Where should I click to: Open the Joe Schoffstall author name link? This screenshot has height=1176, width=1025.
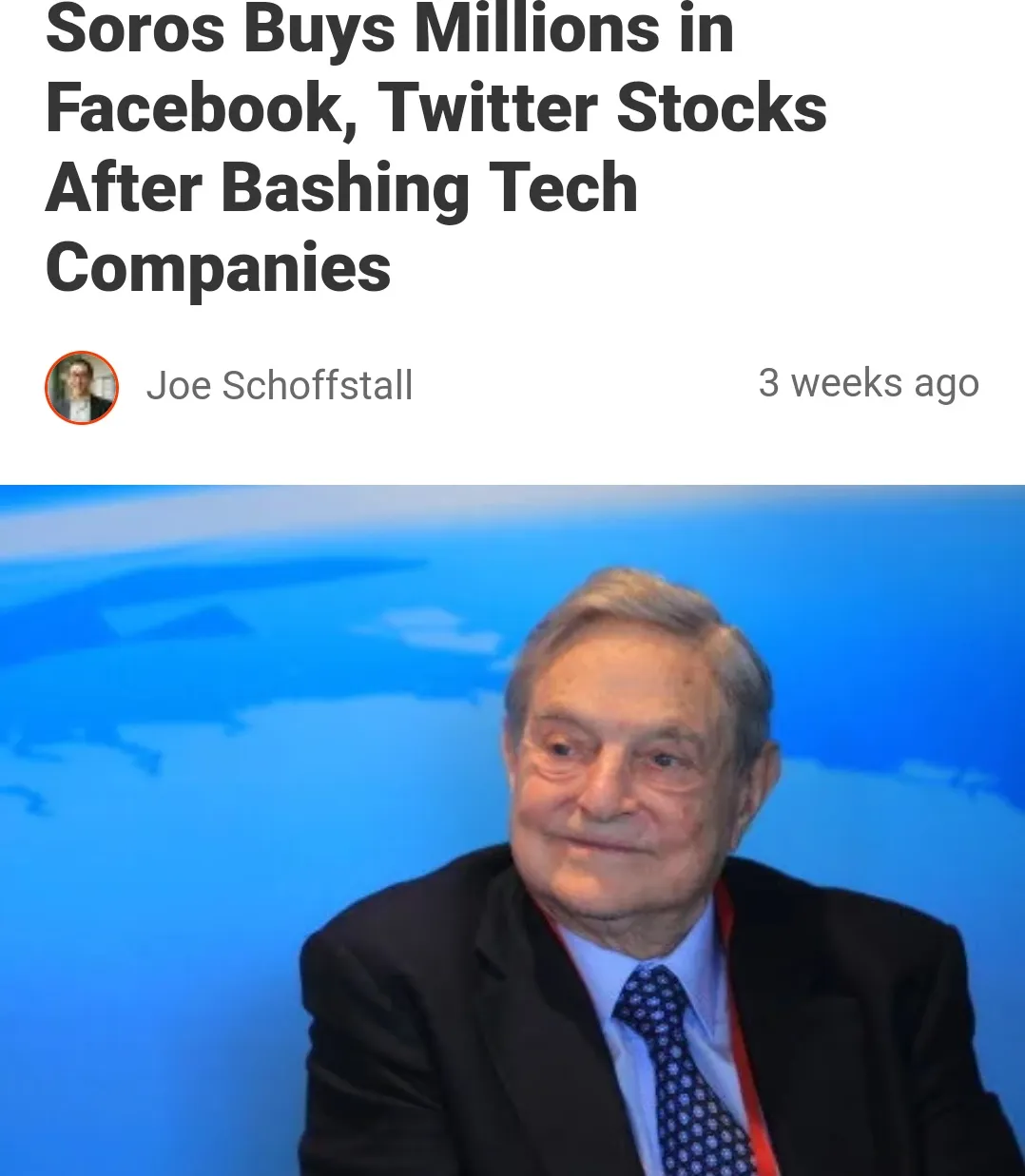[280, 386]
